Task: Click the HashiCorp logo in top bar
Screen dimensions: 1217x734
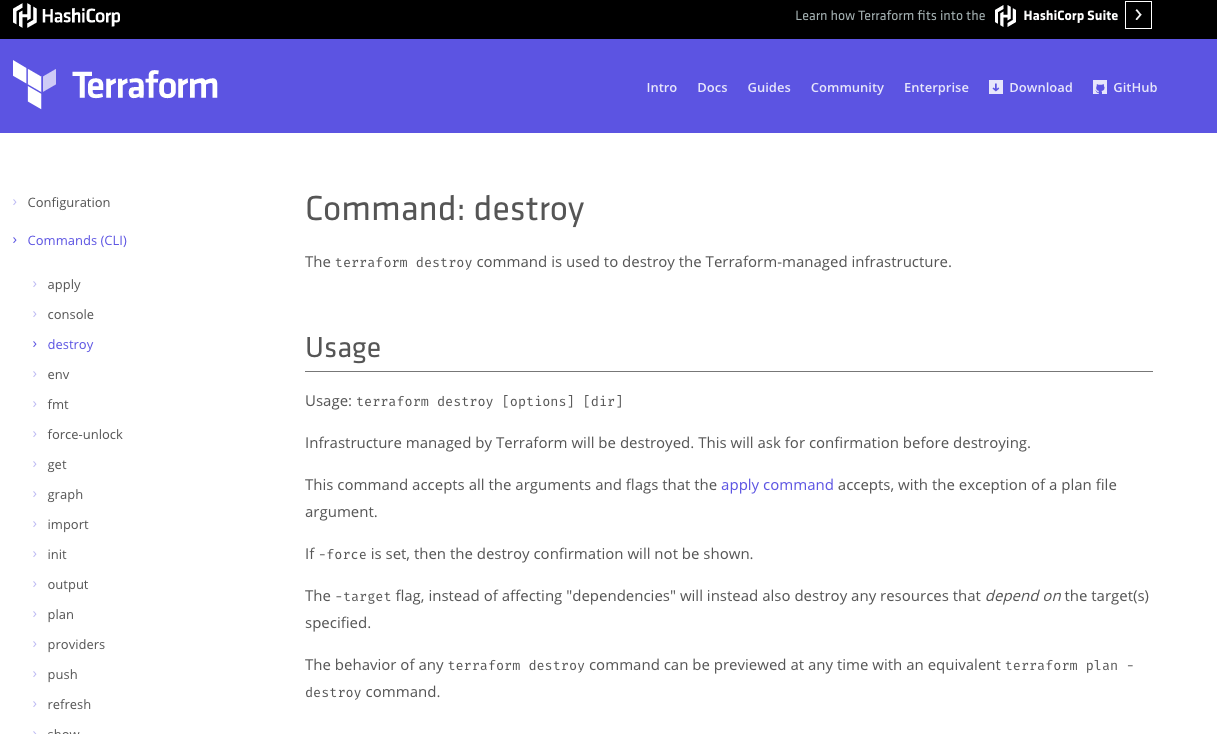Action: (66, 16)
